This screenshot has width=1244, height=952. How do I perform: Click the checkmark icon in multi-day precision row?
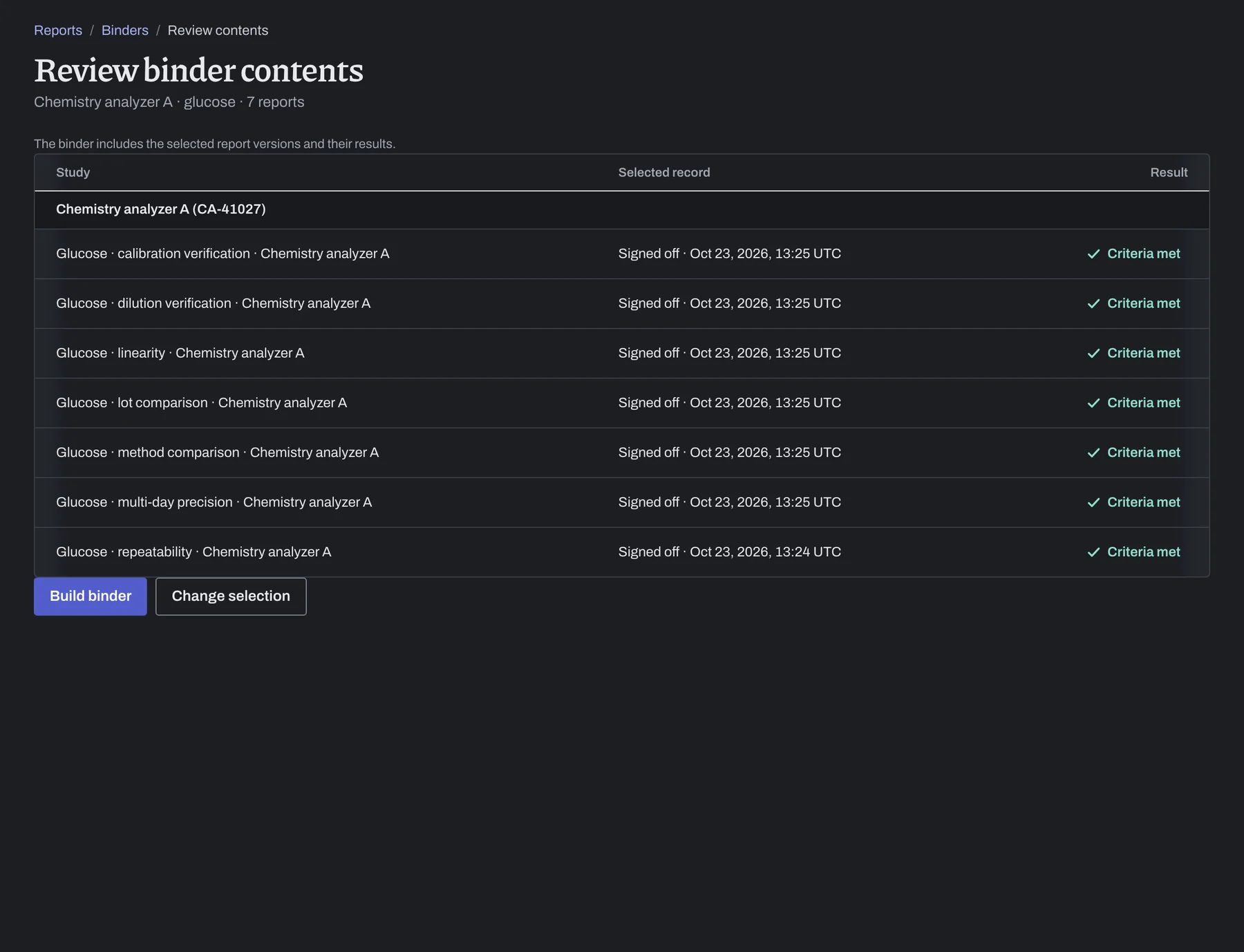[1093, 503]
